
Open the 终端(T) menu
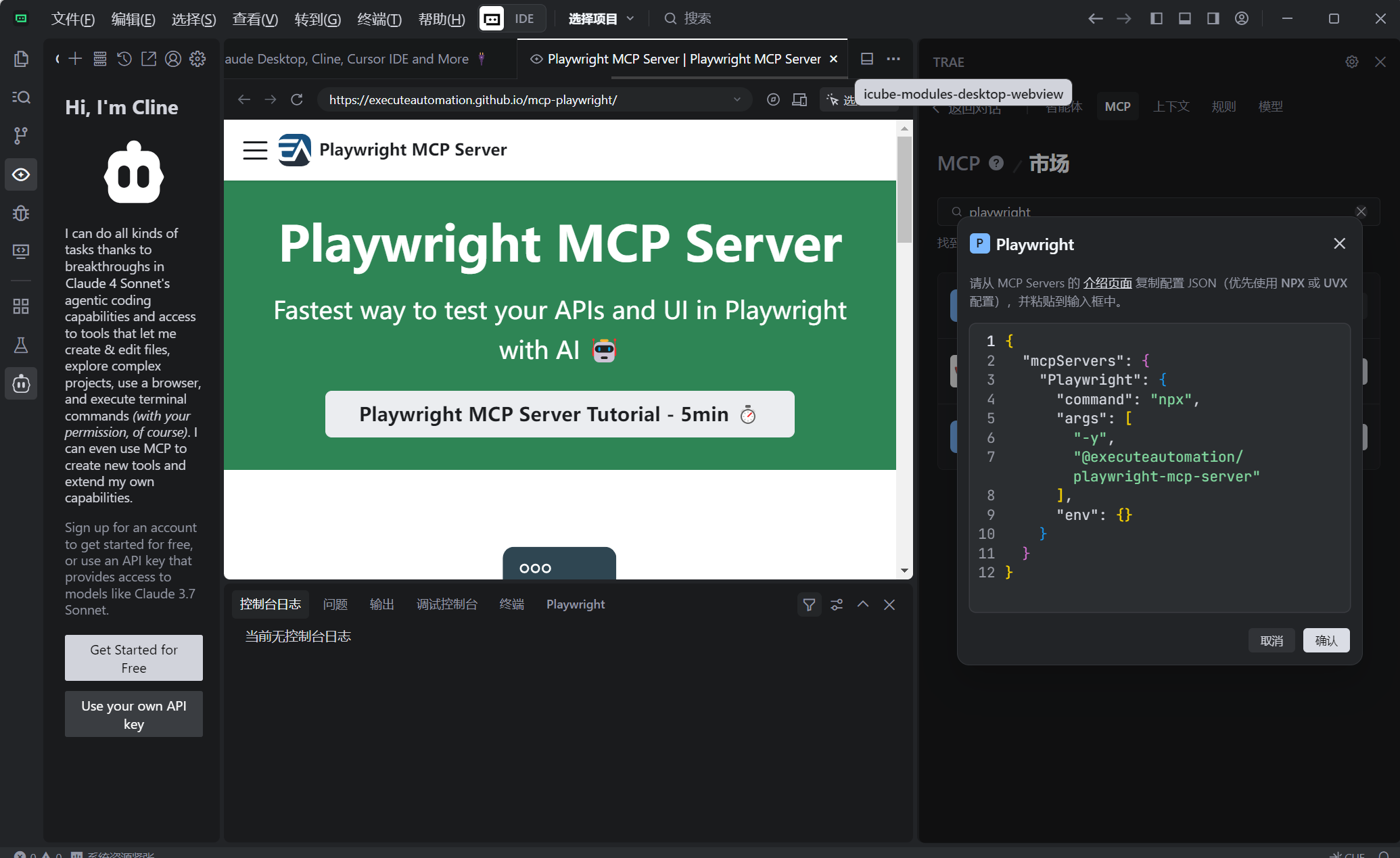(379, 19)
